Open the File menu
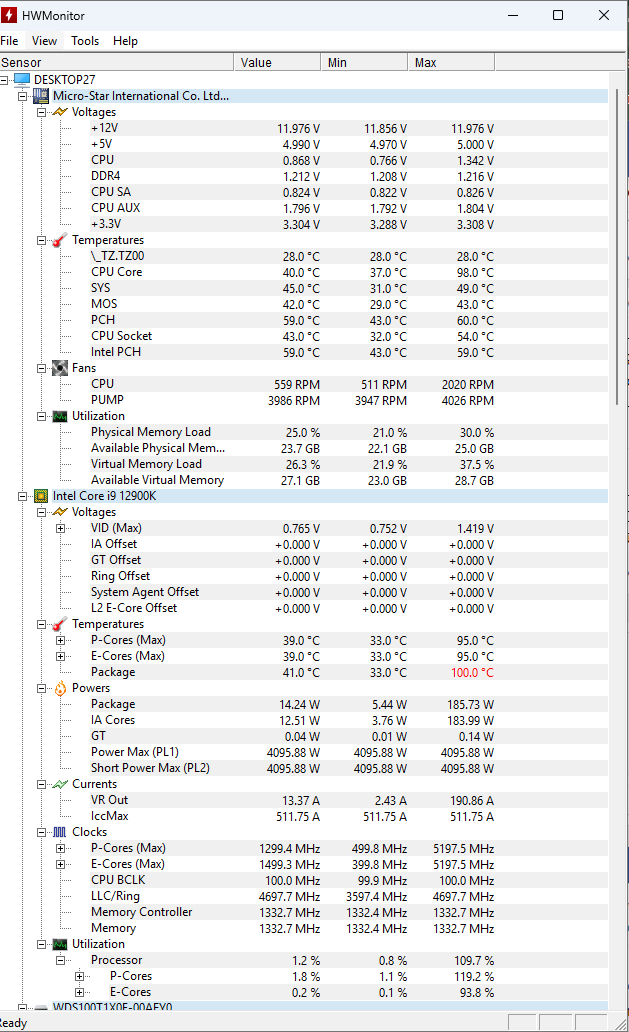This screenshot has height=1032, width=629. [x=9, y=41]
